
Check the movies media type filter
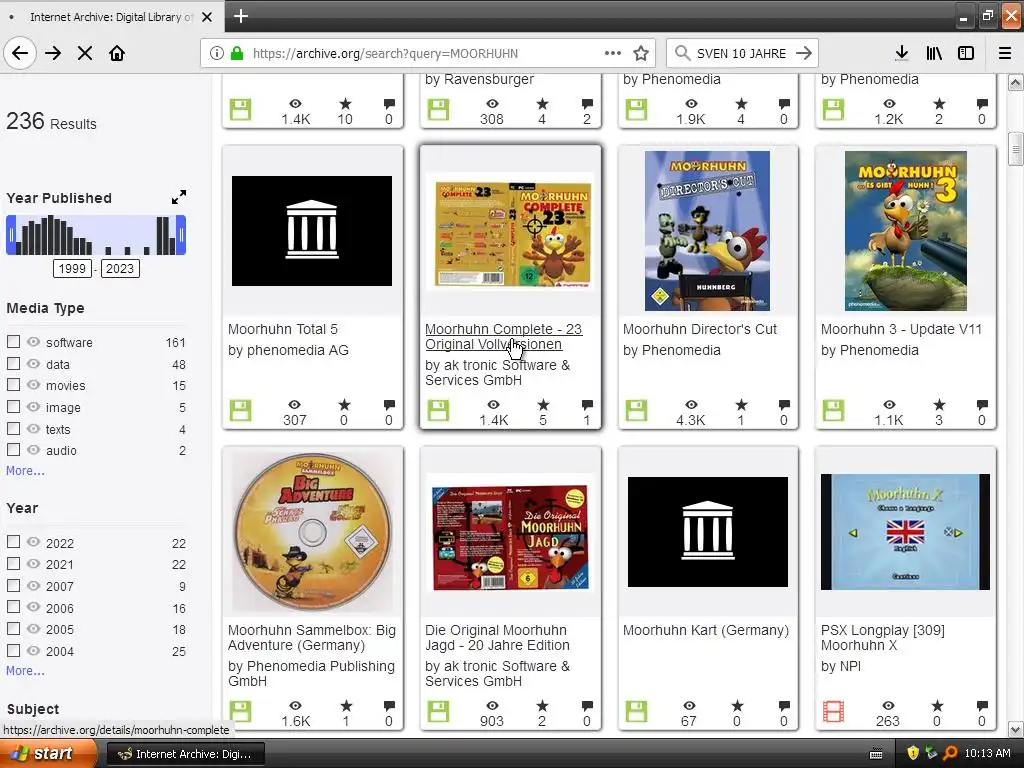[13, 385]
